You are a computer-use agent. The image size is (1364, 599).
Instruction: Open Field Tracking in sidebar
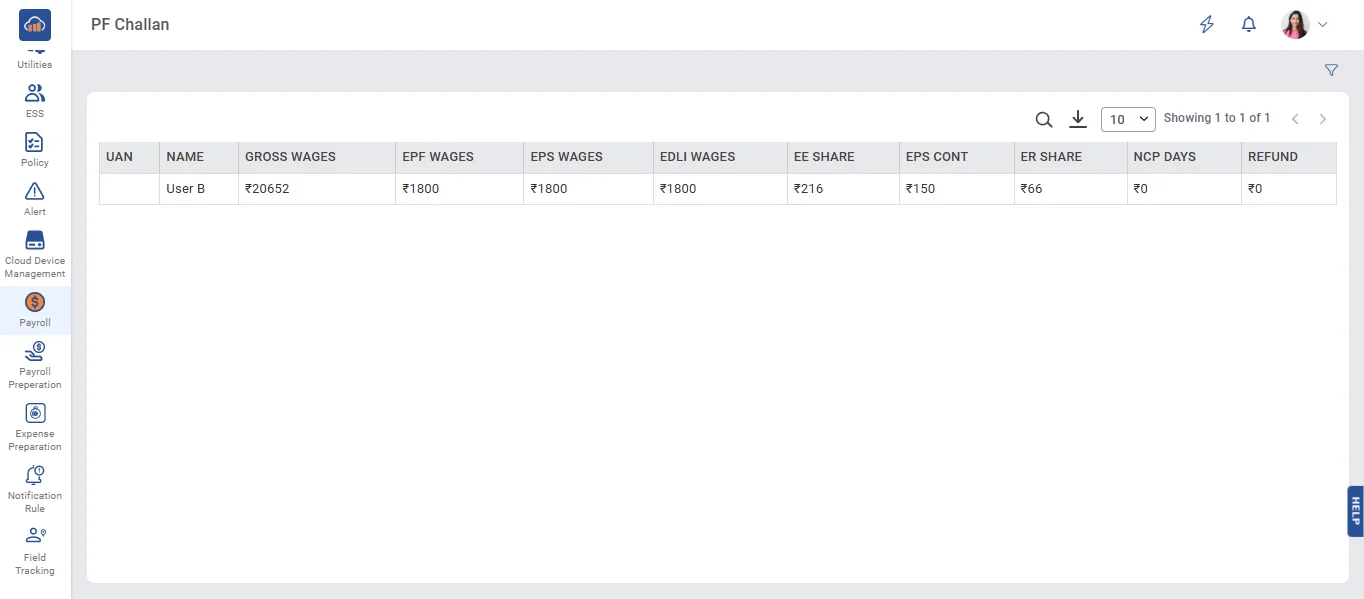[x=35, y=550]
